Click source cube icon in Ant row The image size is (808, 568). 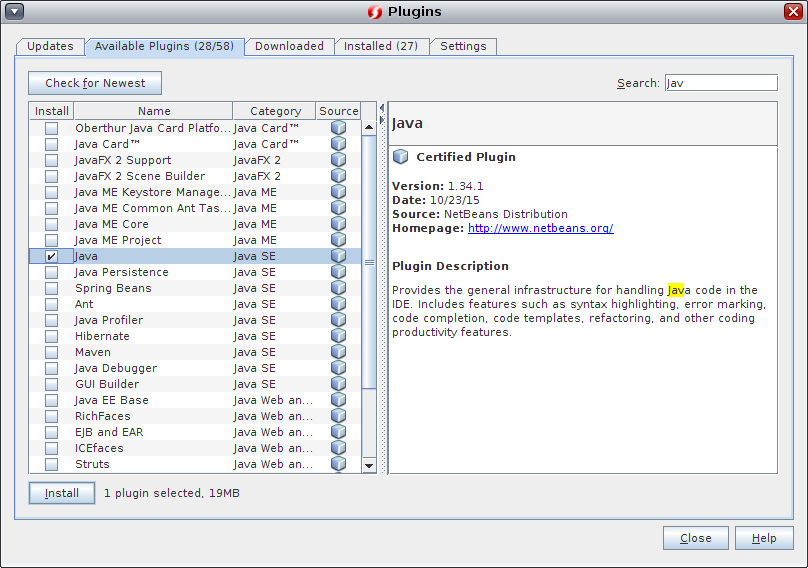click(x=338, y=304)
